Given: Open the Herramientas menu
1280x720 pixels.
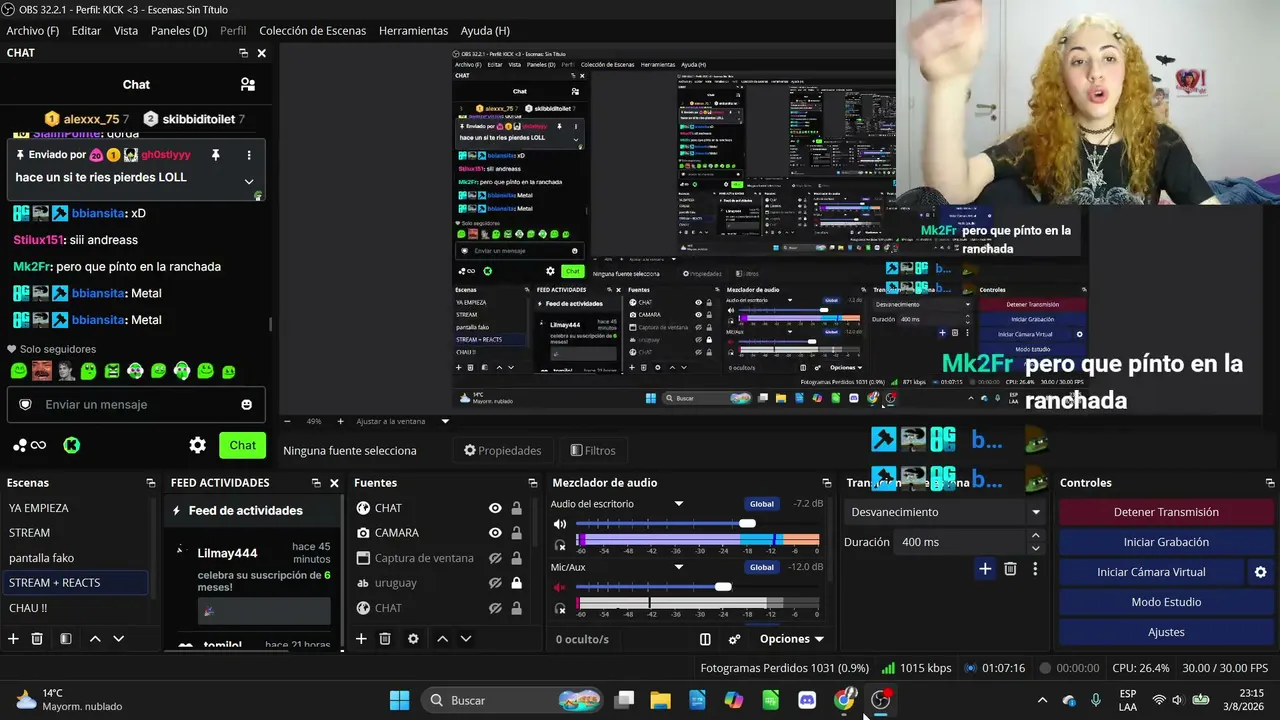Looking at the screenshot, I should 413,31.
